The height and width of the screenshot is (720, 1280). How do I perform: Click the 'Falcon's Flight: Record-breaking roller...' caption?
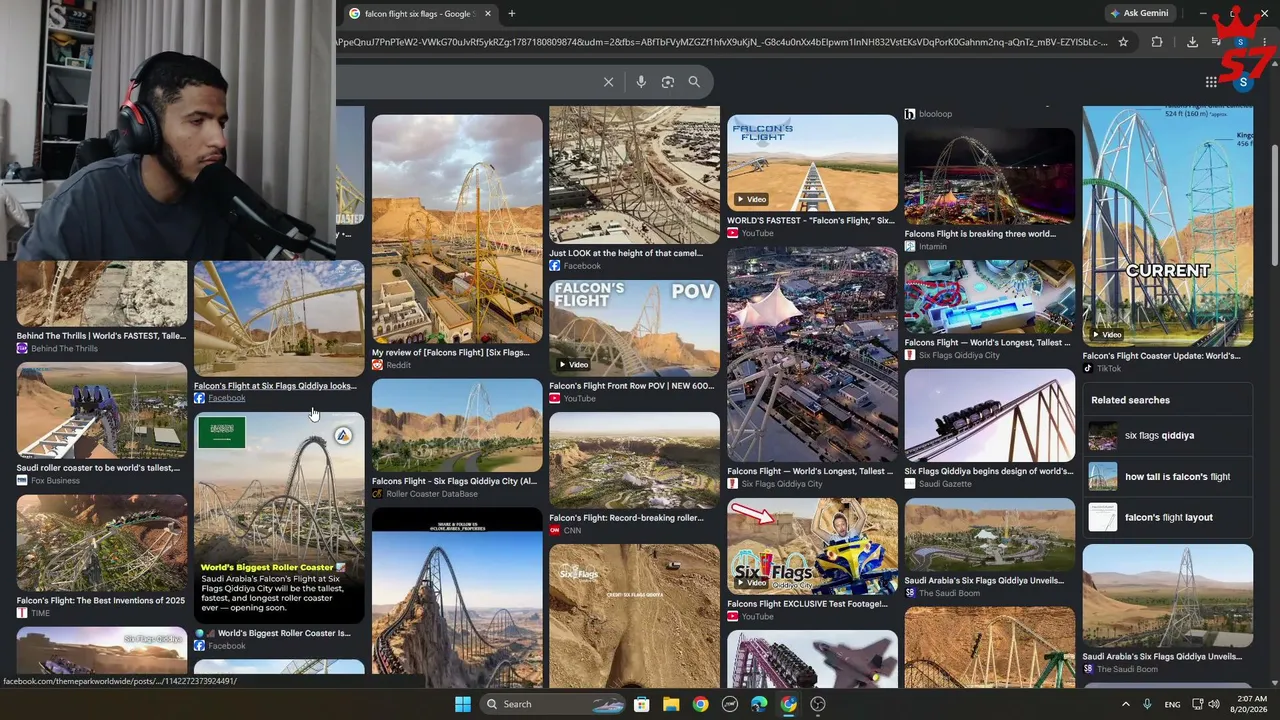626,518
